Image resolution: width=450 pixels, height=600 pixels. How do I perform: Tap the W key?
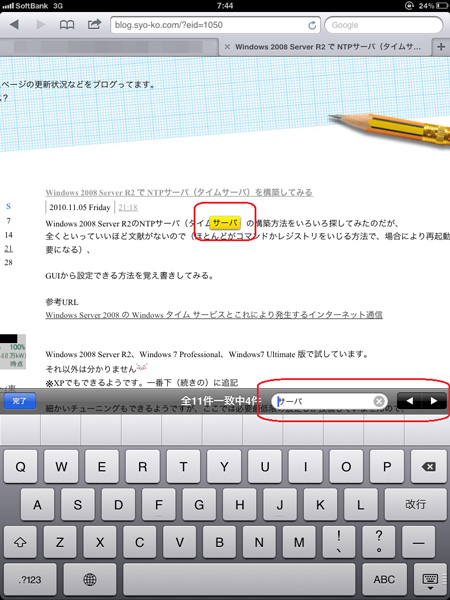tap(61, 467)
